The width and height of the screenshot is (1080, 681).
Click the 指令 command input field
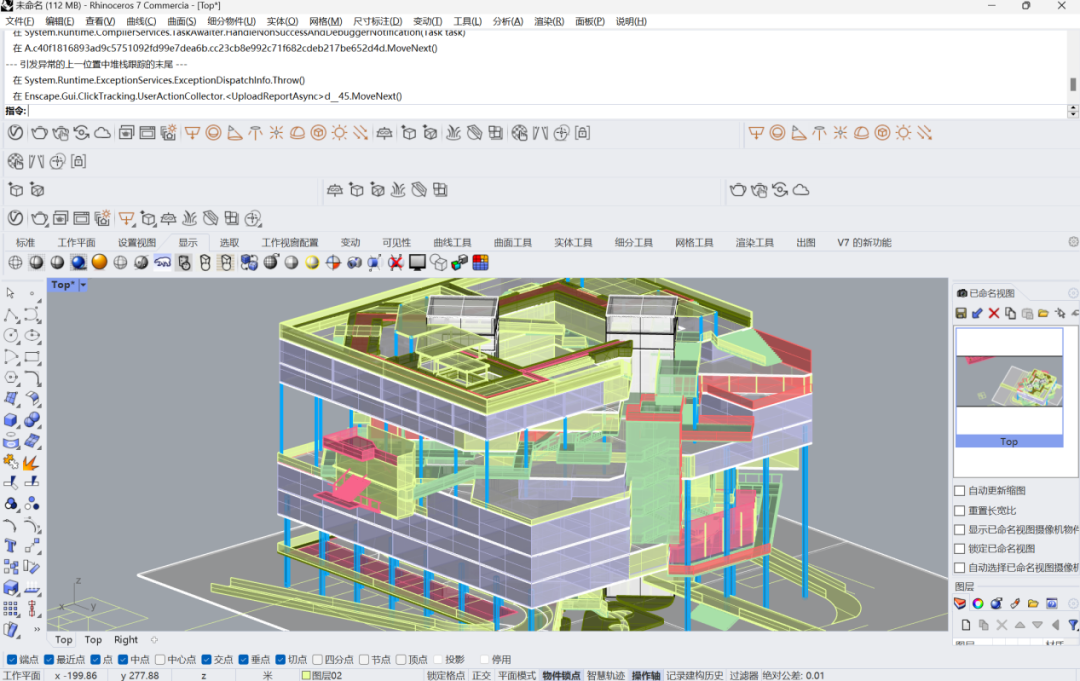point(548,111)
